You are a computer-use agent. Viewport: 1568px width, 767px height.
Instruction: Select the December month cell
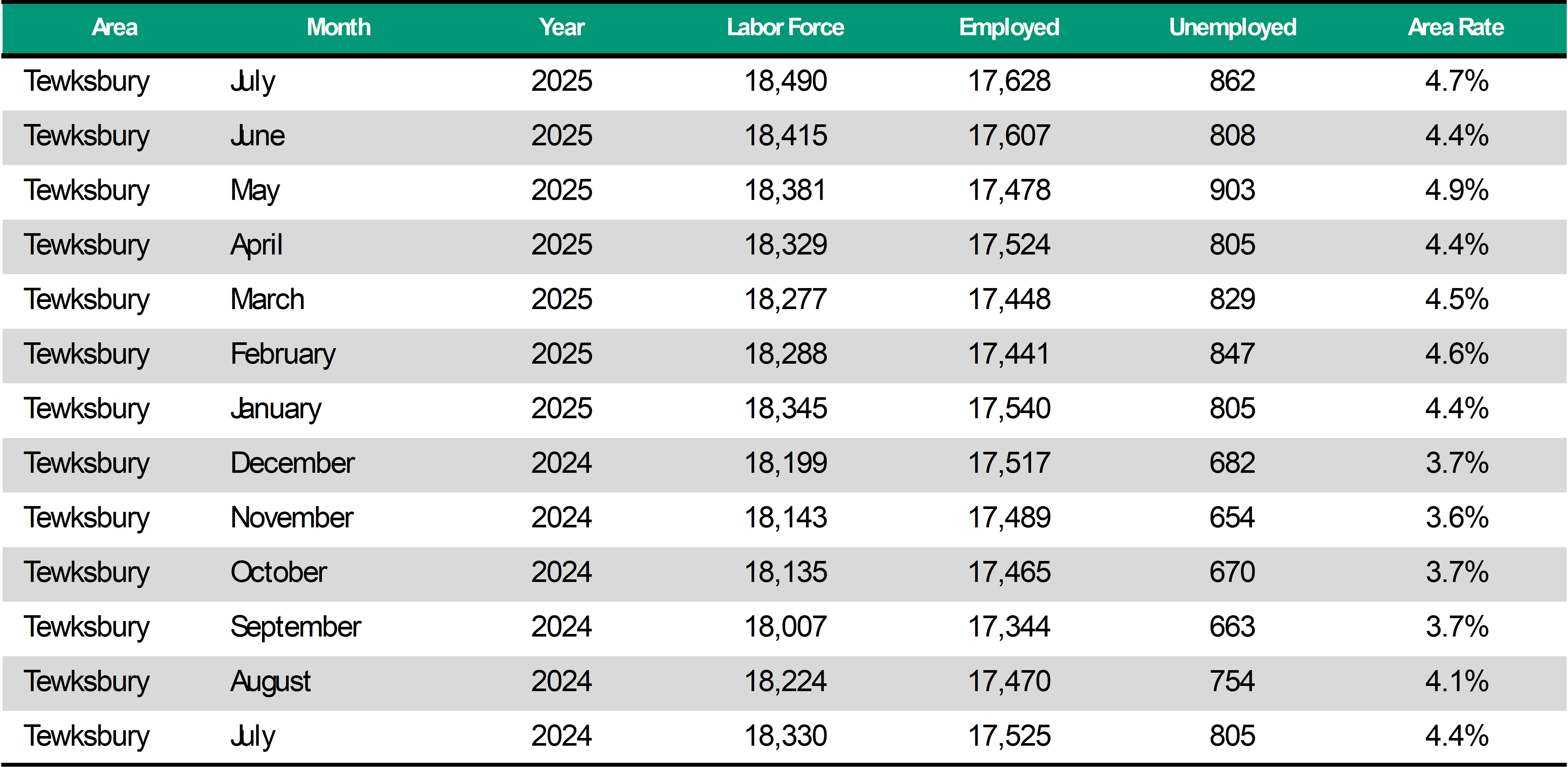click(x=292, y=463)
